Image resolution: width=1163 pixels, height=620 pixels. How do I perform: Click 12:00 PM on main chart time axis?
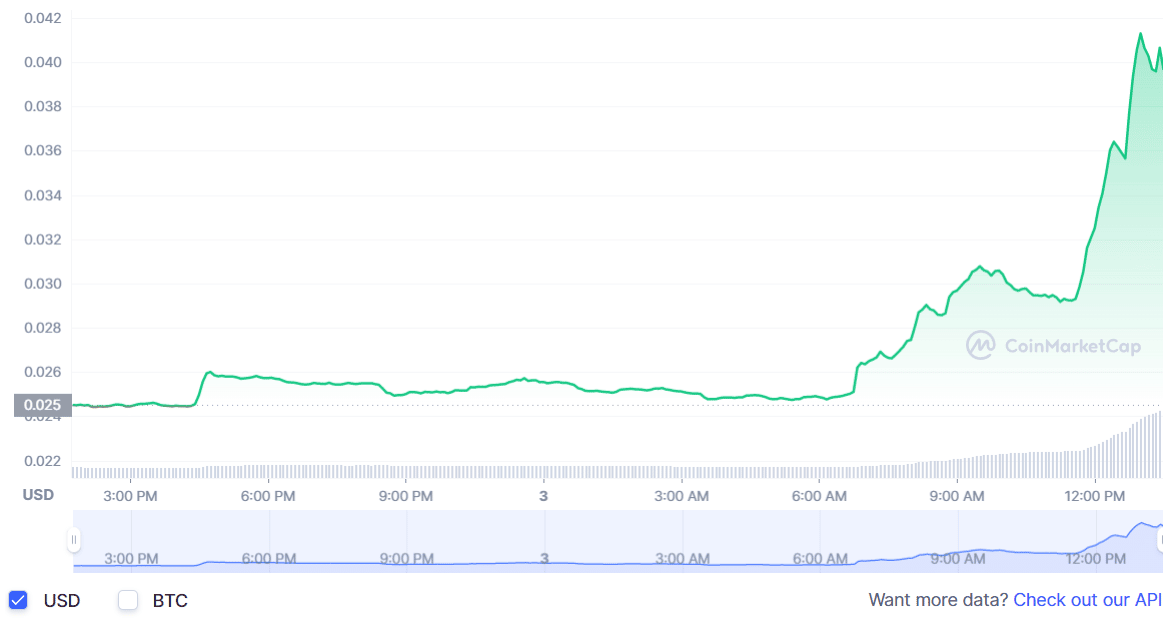point(1095,495)
